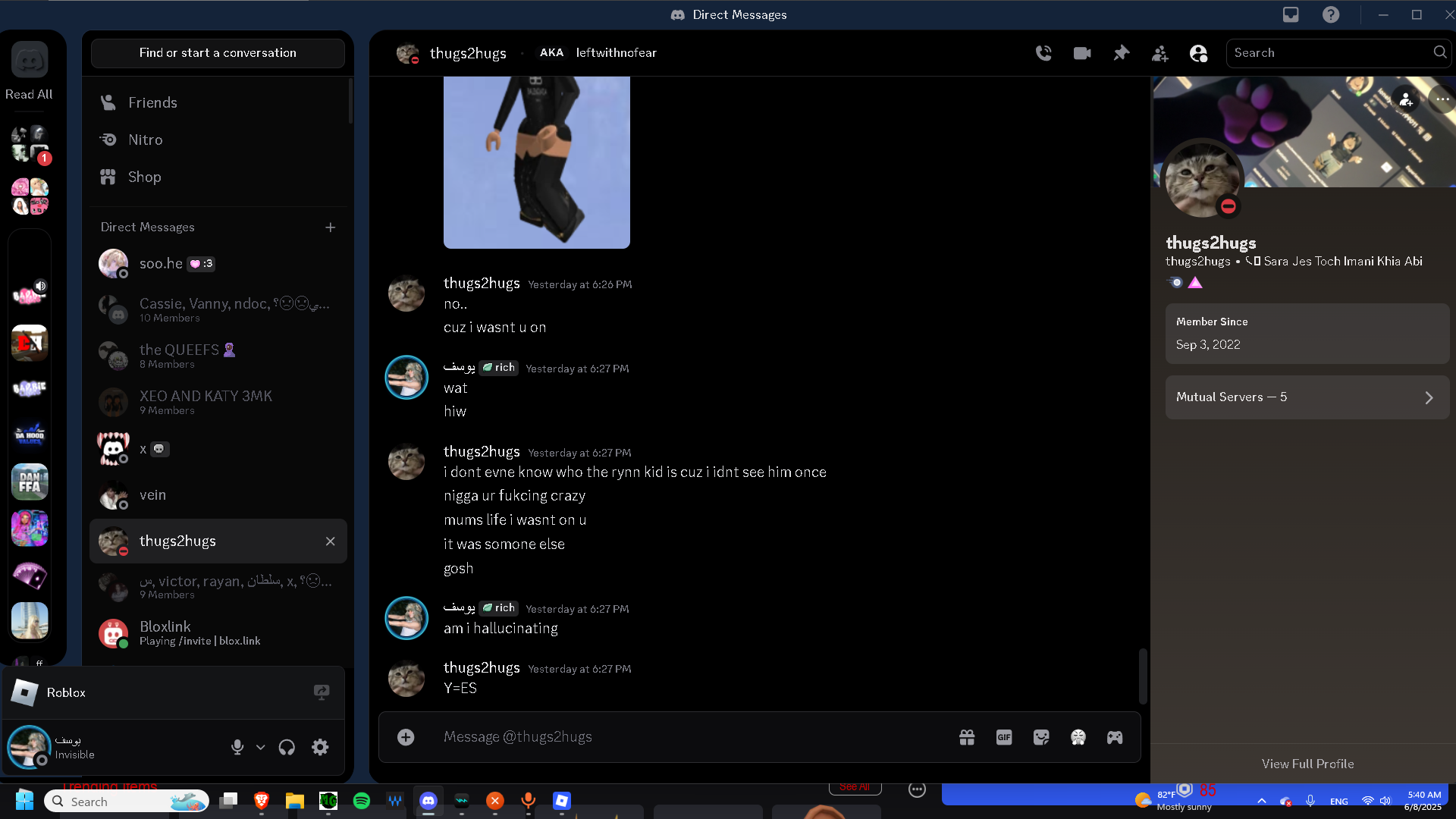Image resolution: width=1456 pixels, height=819 pixels.
Task: Click add friend icon on profile banner
Action: (1407, 99)
